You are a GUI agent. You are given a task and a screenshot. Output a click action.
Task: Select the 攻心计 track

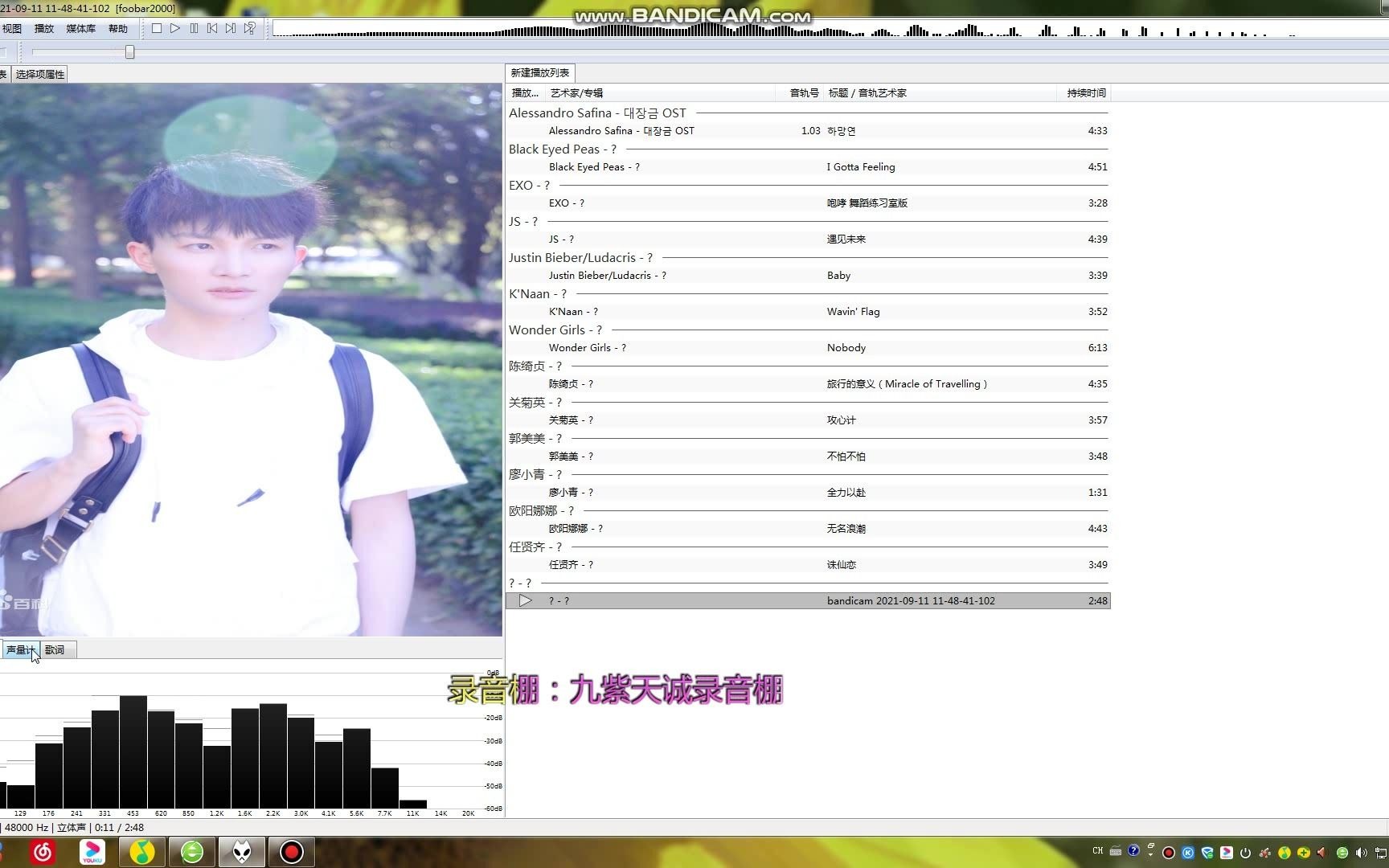click(808, 420)
